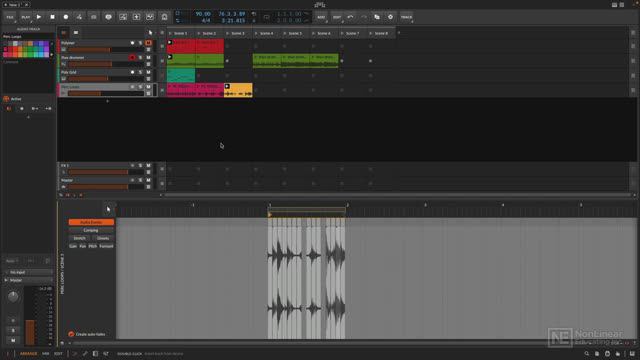Open the No input dropdown

pyautogui.click(x=29, y=272)
